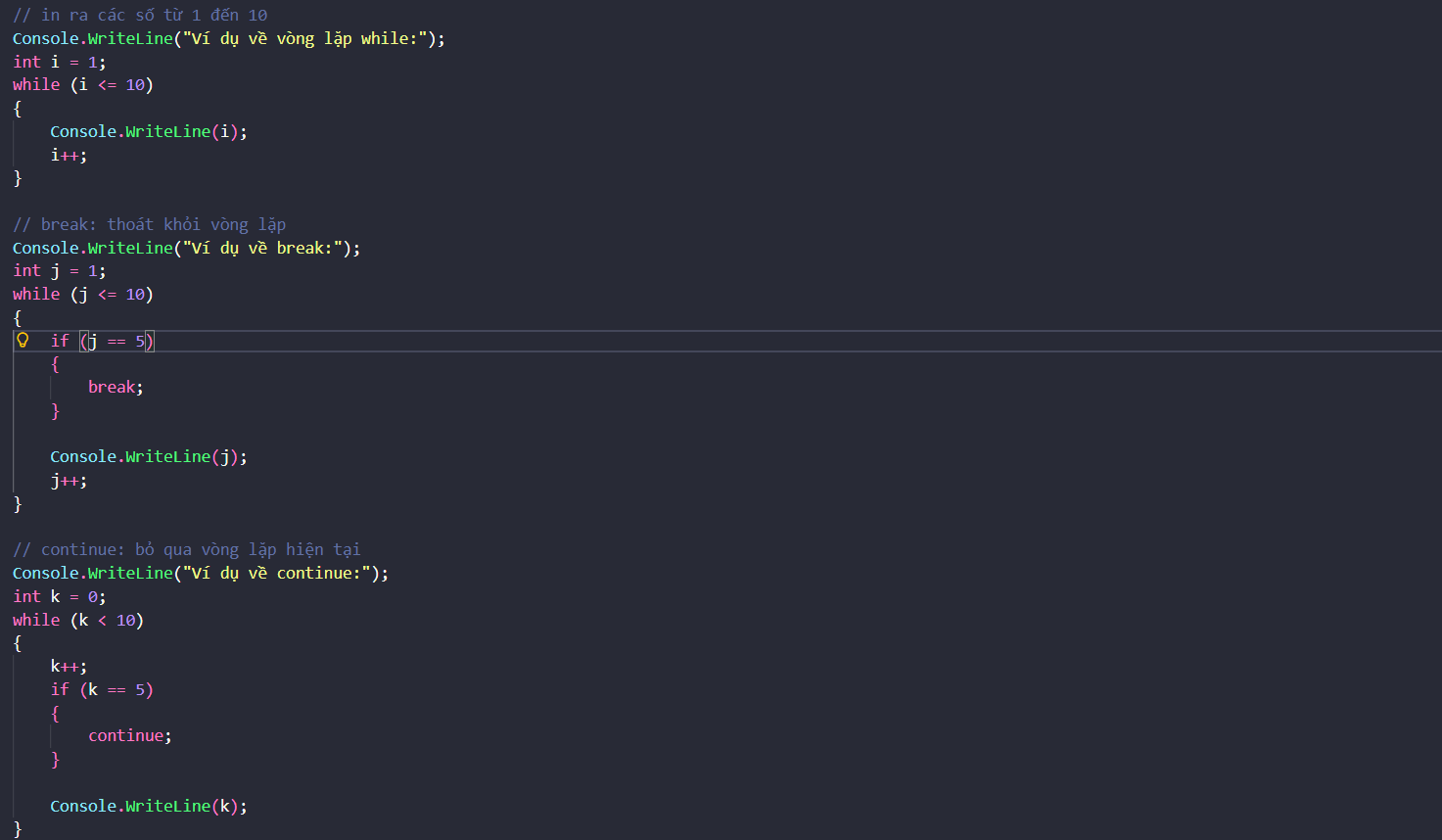Screen dimensions: 1442x840
Task: Click the comment 'break: thoát khỏi vòng lặp'
Action: click(x=149, y=225)
